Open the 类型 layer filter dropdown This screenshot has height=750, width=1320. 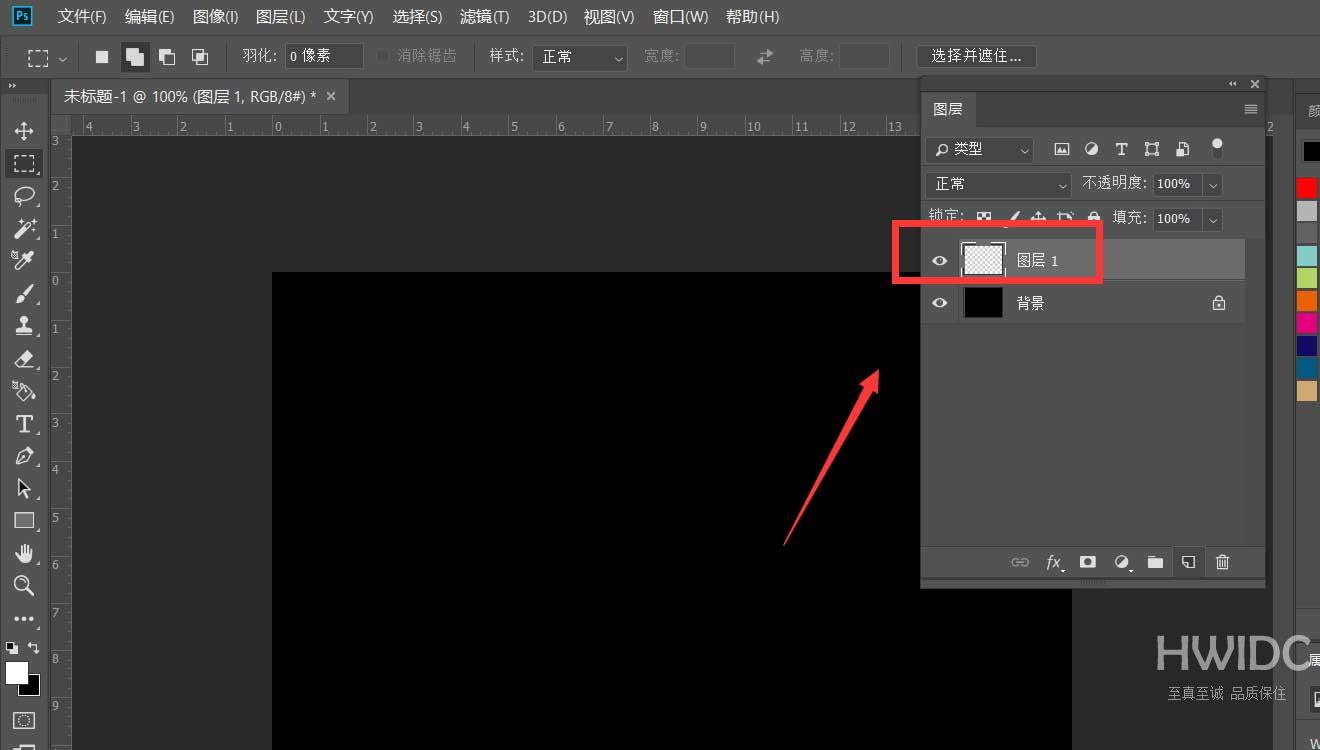click(980, 149)
